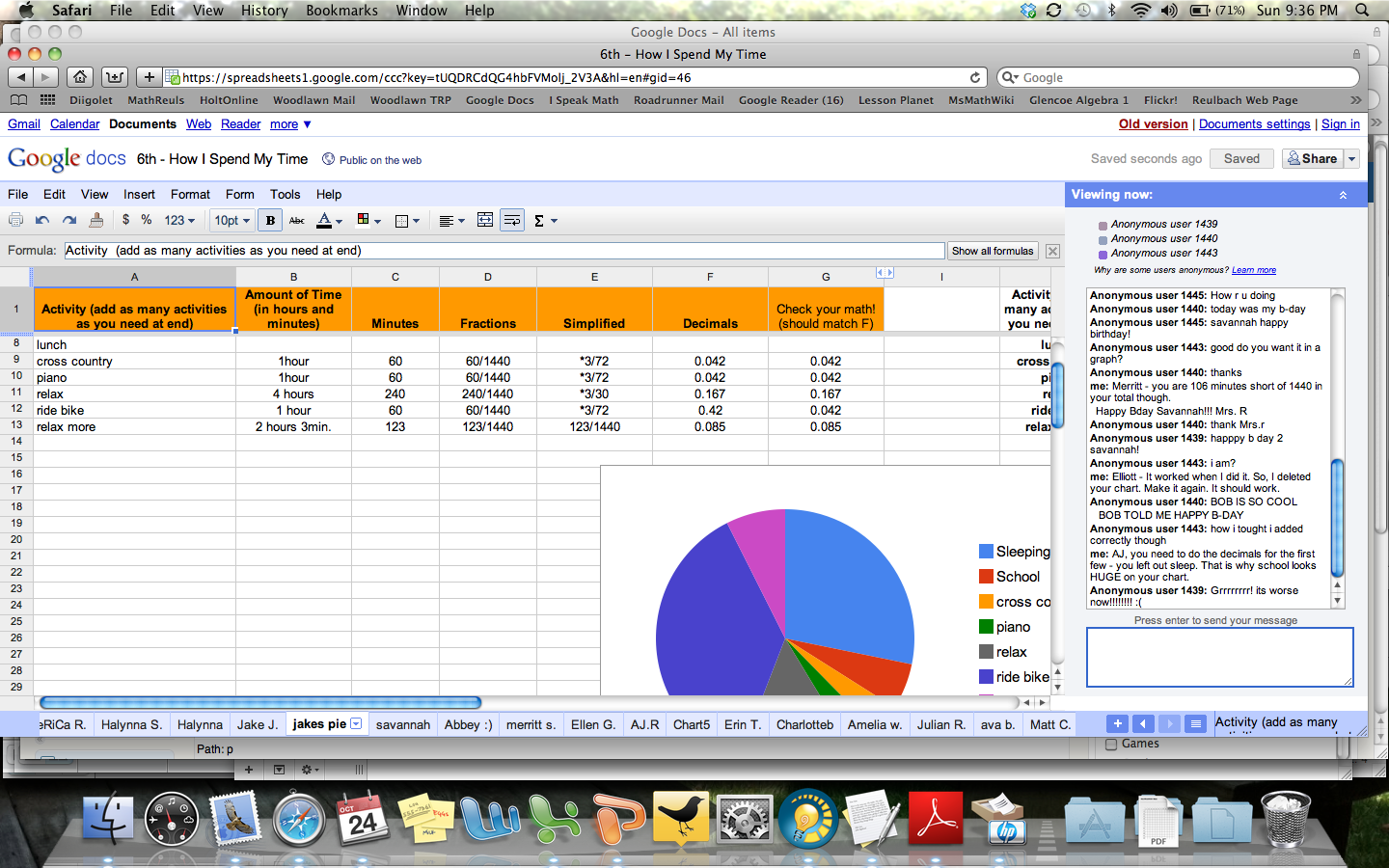1389x868 pixels.
Task: Open the Insert menu
Action: pyautogui.click(x=139, y=194)
